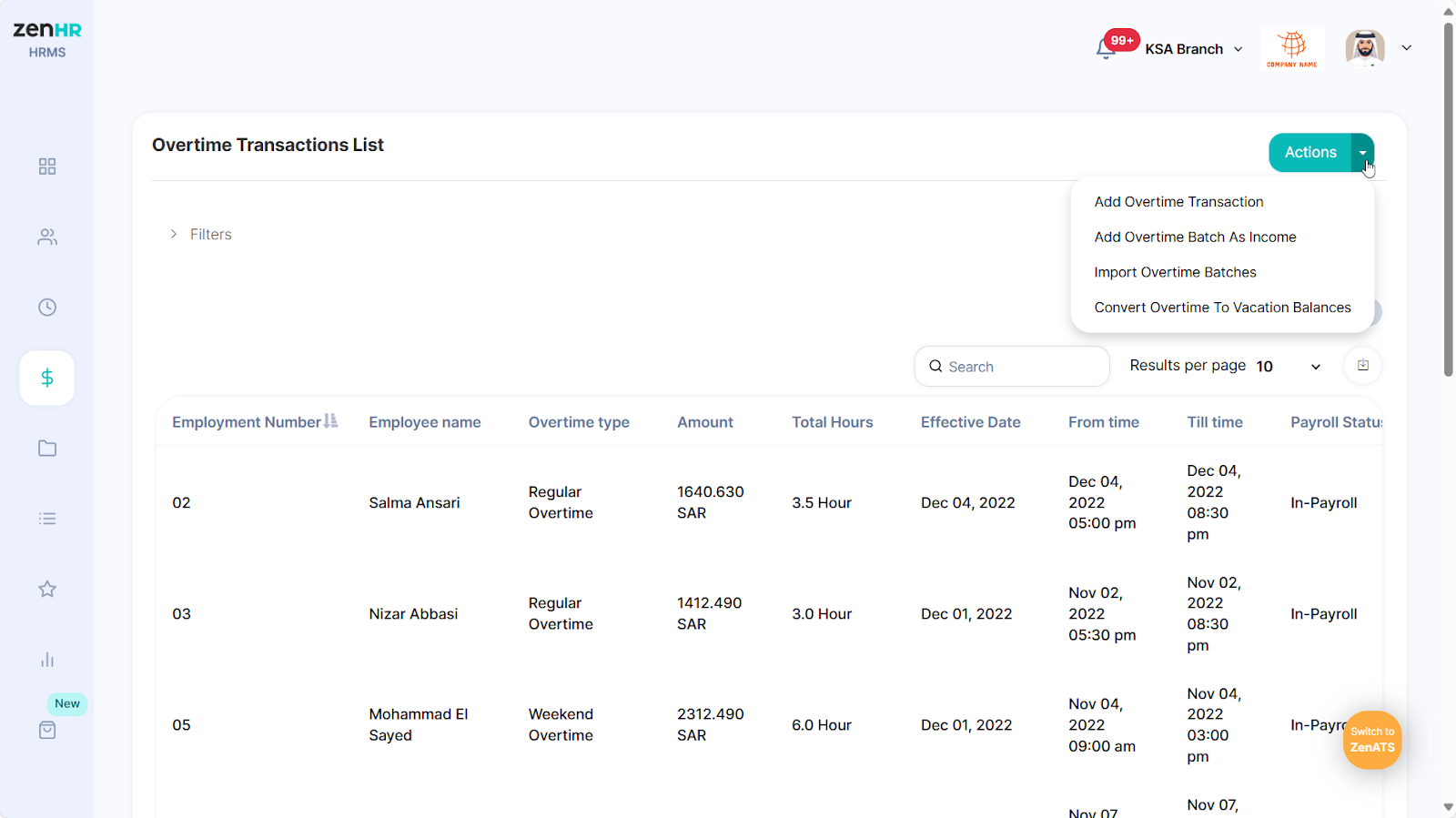Image resolution: width=1456 pixels, height=818 pixels.
Task: Click employee name Salma Ansari
Action: tap(414, 503)
